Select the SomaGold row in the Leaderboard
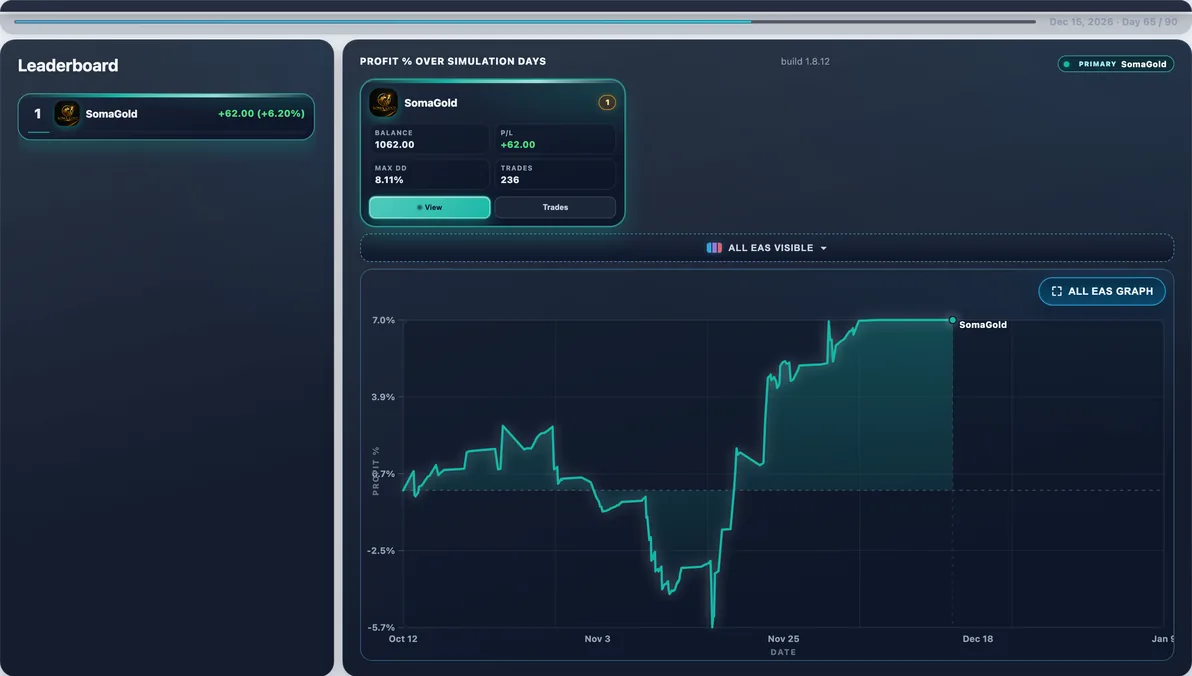 point(166,116)
